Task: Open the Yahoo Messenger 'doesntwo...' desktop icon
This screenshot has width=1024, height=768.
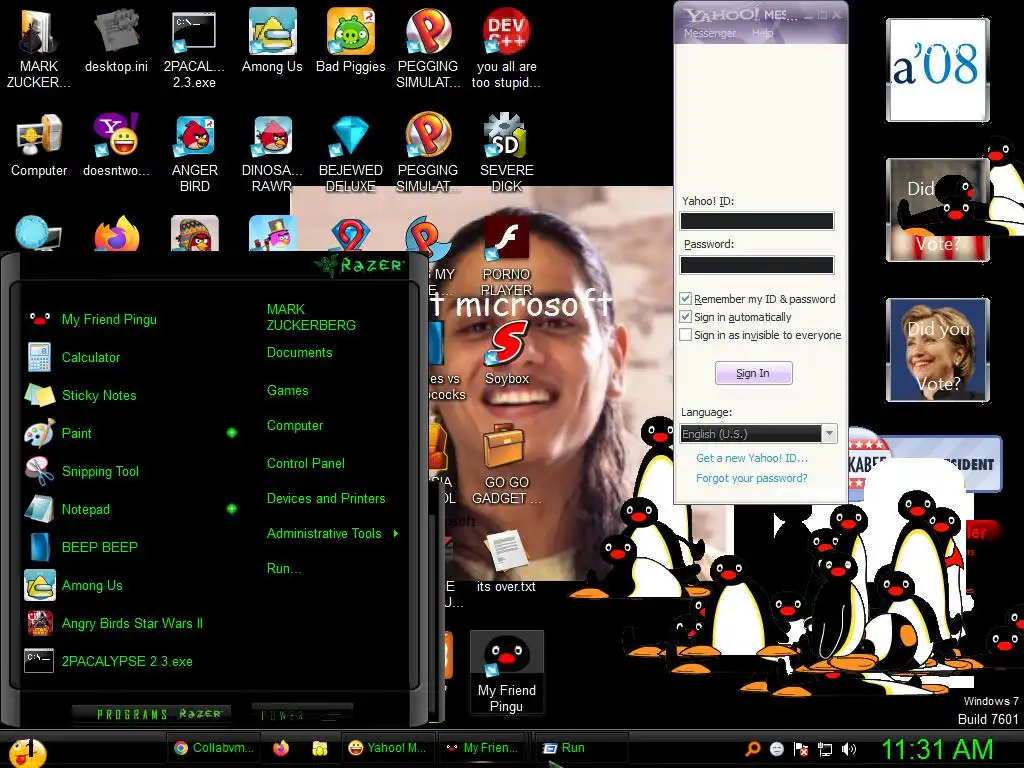Action: (116, 145)
